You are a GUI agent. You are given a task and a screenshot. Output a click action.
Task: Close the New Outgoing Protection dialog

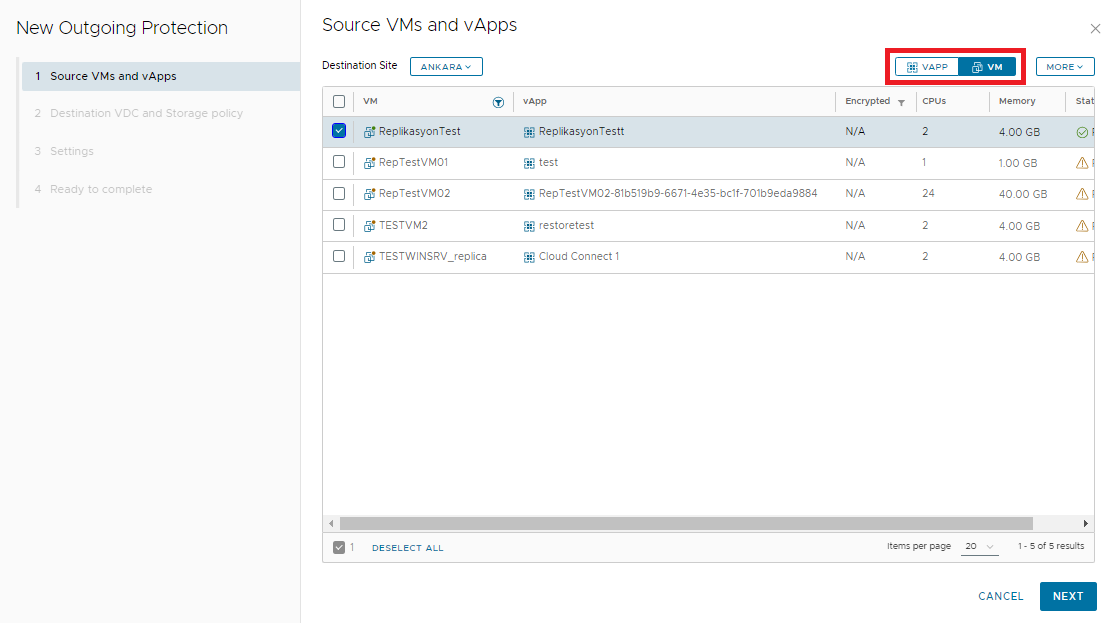(1095, 28)
